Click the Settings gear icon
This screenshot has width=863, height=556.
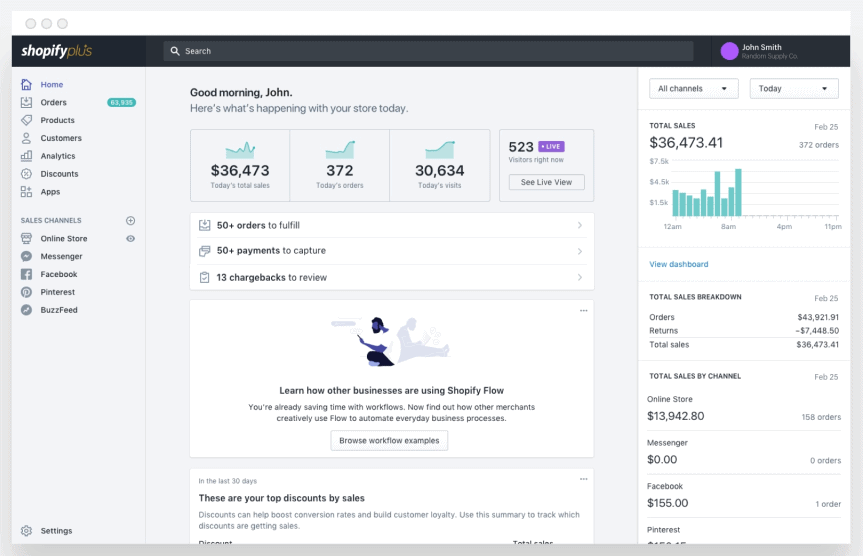pyautogui.click(x=26, y=531)
